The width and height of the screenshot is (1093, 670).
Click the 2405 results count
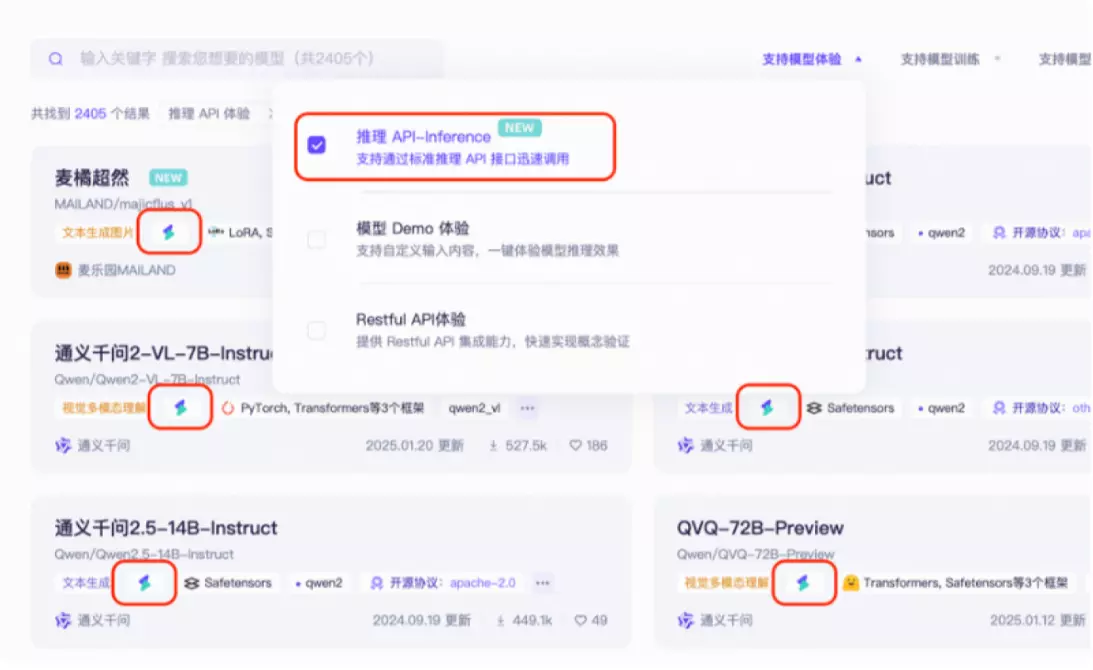tap(90, 114)
